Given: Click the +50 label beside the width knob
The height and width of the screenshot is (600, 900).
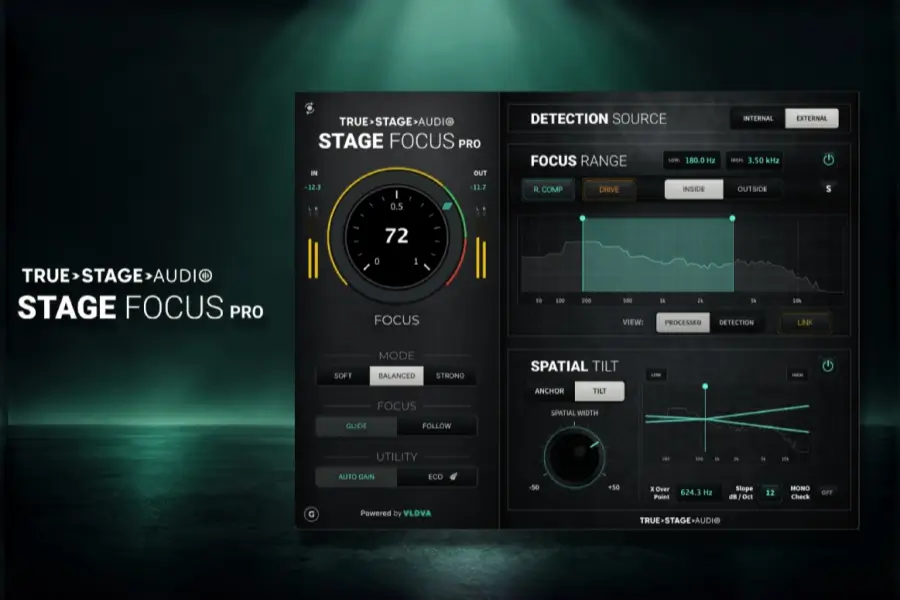Looking at the screenshot, I should coord(614,487).
